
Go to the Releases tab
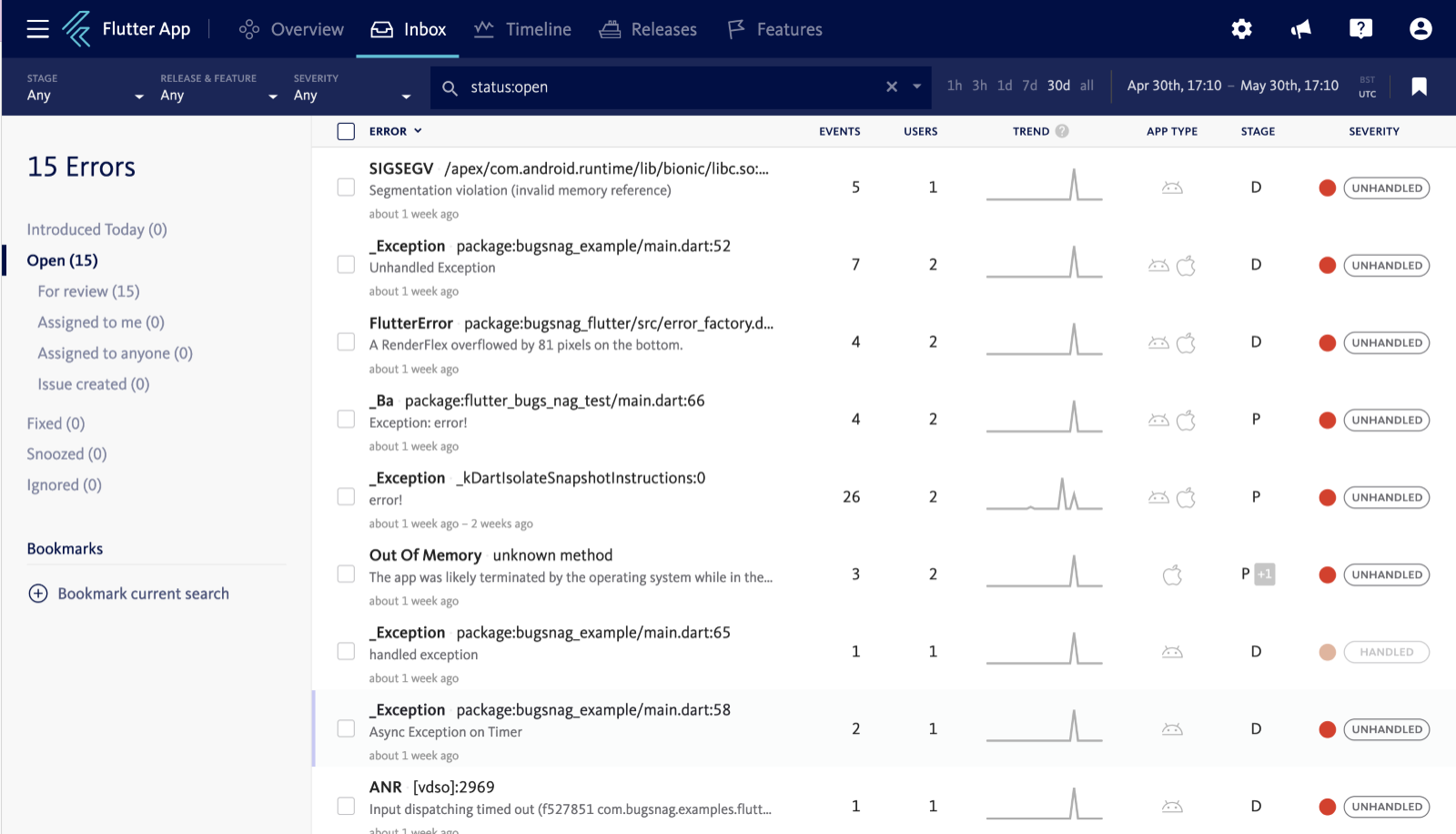pyautogui.click(x=648, y=29)
